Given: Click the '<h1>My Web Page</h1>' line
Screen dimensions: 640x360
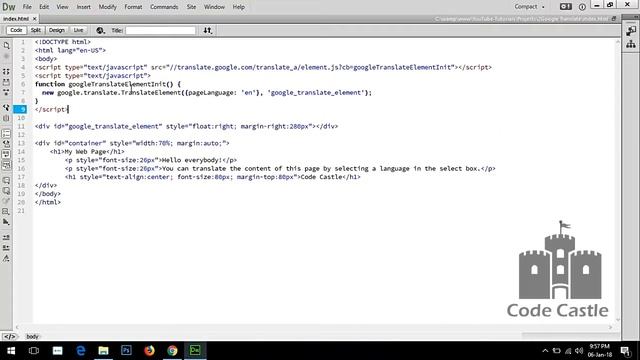Looking at the screenshot, I should [87, 152].
